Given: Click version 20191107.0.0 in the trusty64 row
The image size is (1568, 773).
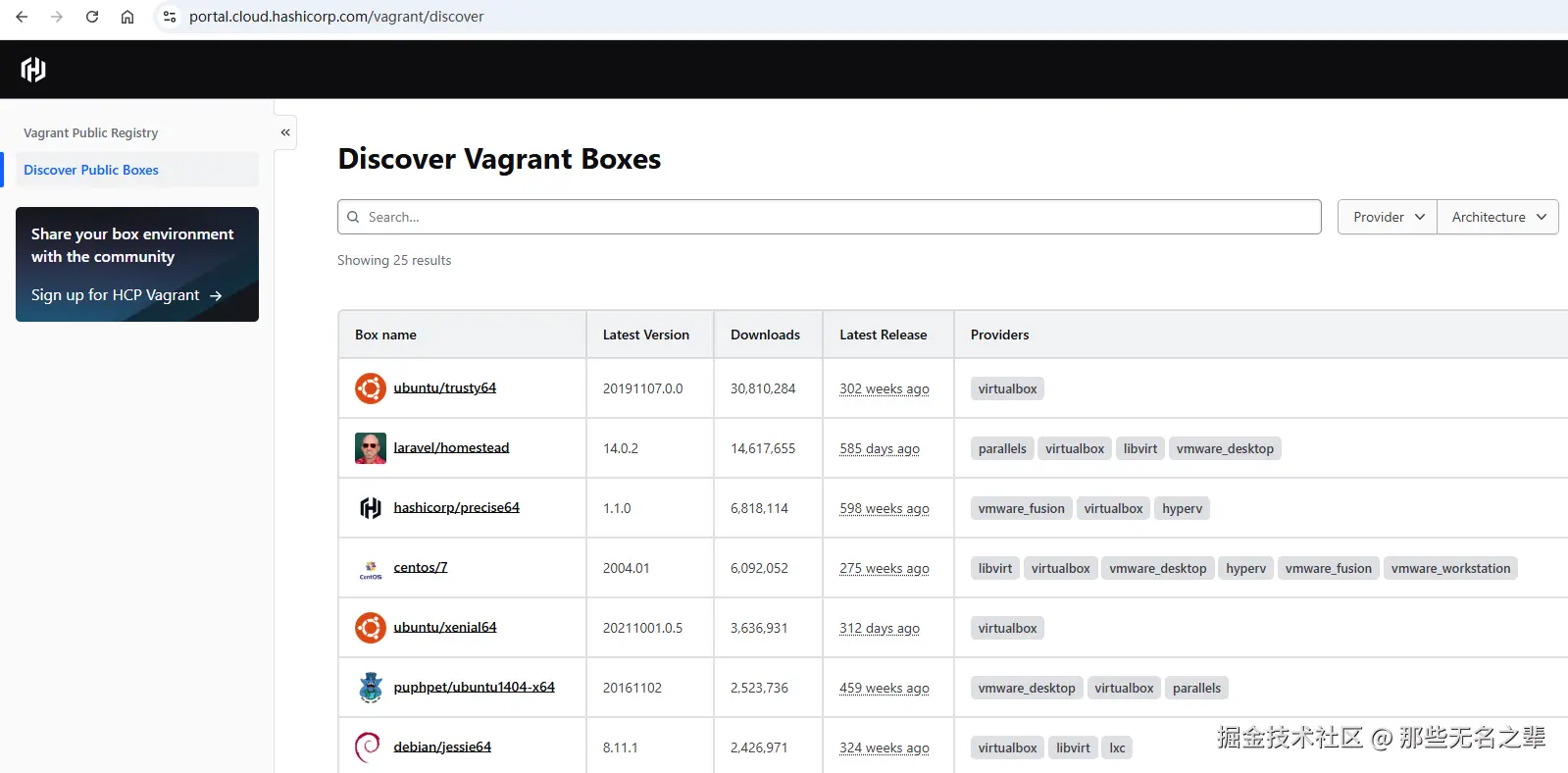Looking at the screenshot, I should pos(642,388).
